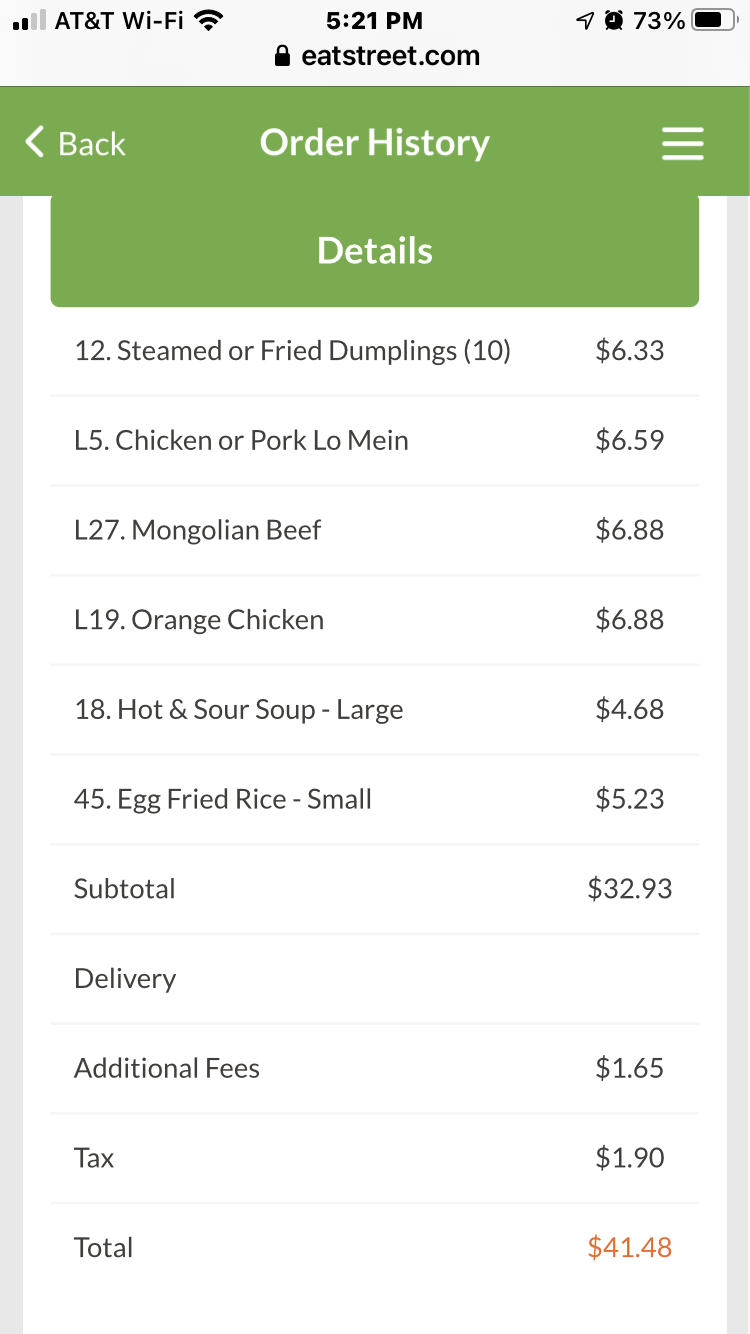
Task: Tap the padlock icon in address bar
Action: [284, 56]
